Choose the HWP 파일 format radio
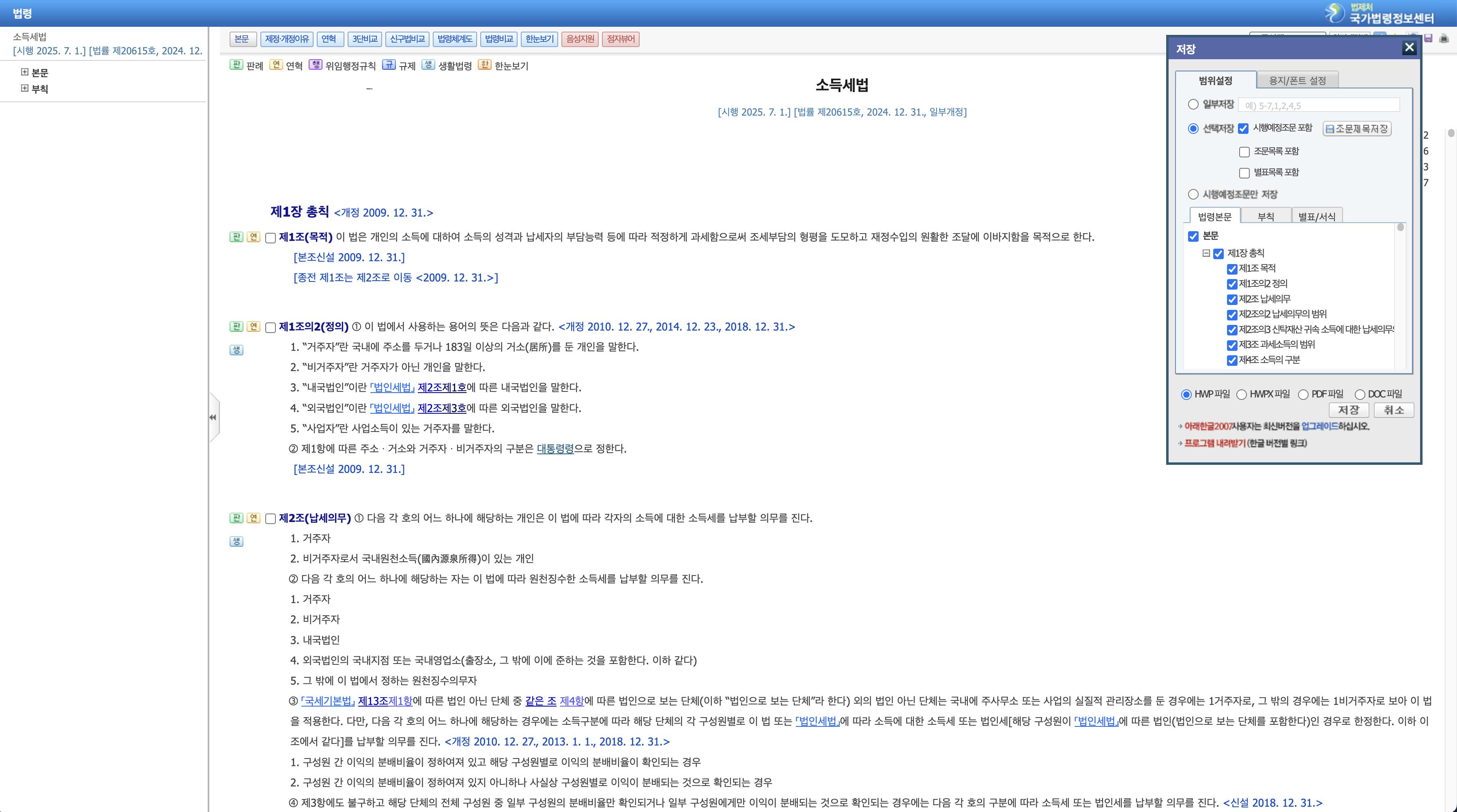Screen dimensions: 1457x812 1186,395
